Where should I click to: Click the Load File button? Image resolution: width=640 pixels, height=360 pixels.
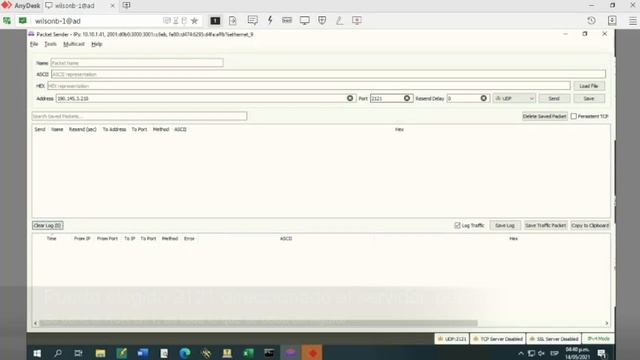click(589, 86)
